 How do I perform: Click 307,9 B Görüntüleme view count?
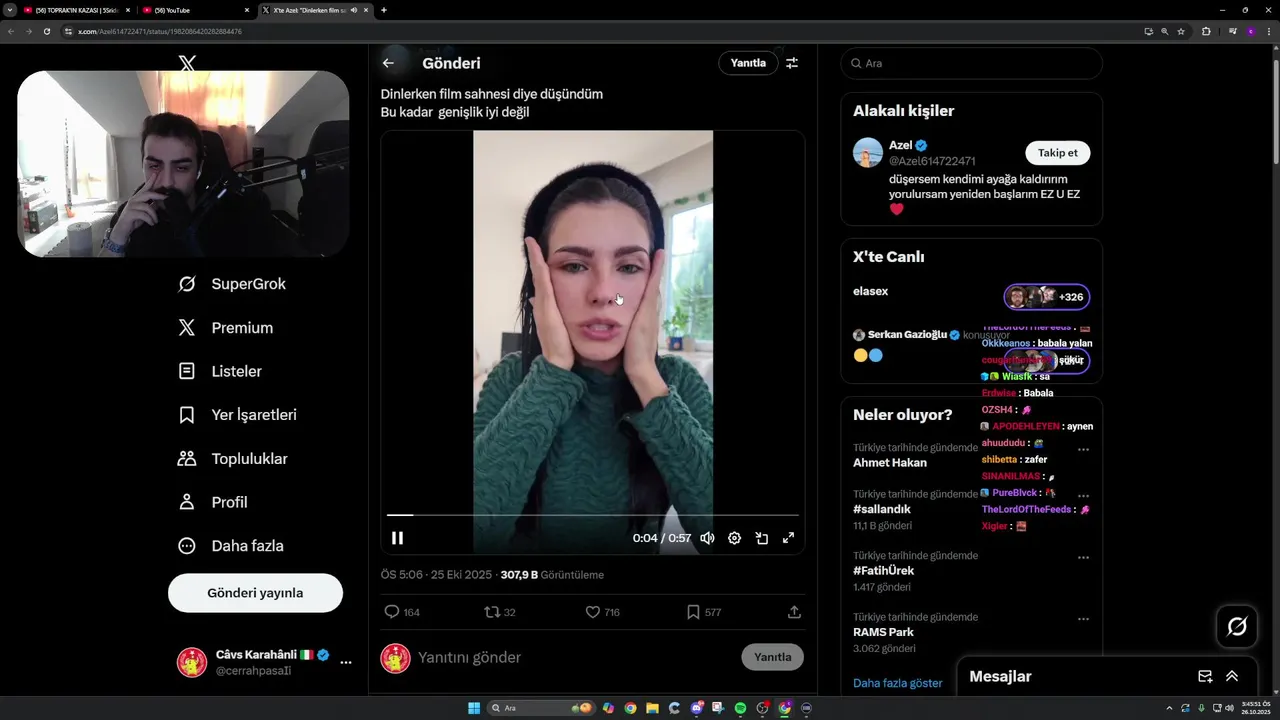pos(552,575)
